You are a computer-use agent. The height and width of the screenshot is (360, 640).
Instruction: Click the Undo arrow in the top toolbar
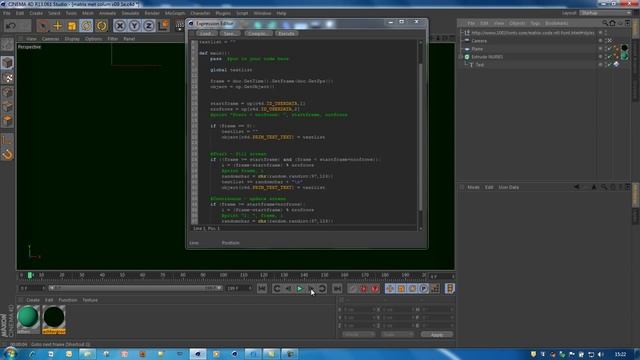[x=11, y=26]
